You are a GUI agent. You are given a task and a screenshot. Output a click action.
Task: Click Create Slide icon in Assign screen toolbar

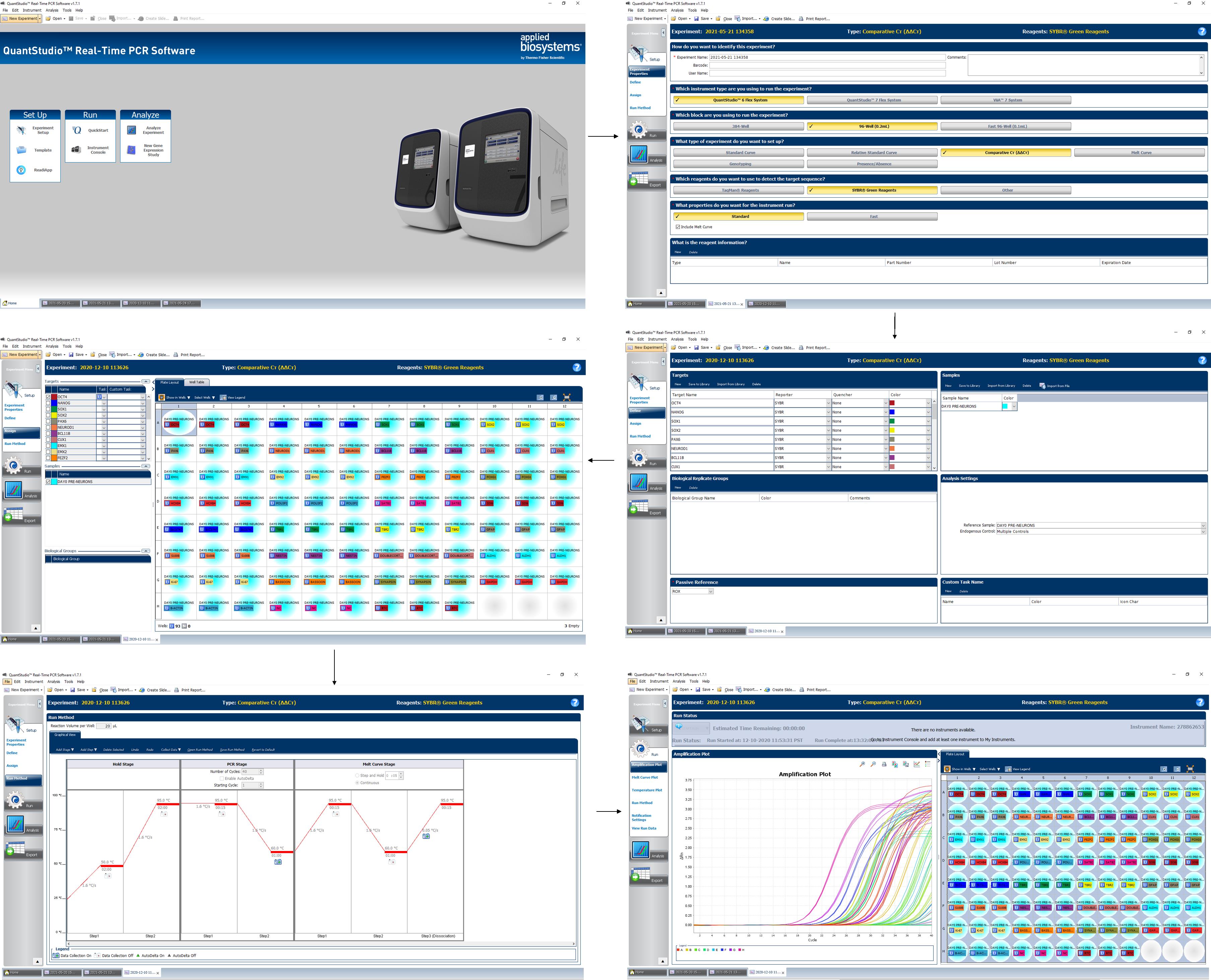(141, 355)
